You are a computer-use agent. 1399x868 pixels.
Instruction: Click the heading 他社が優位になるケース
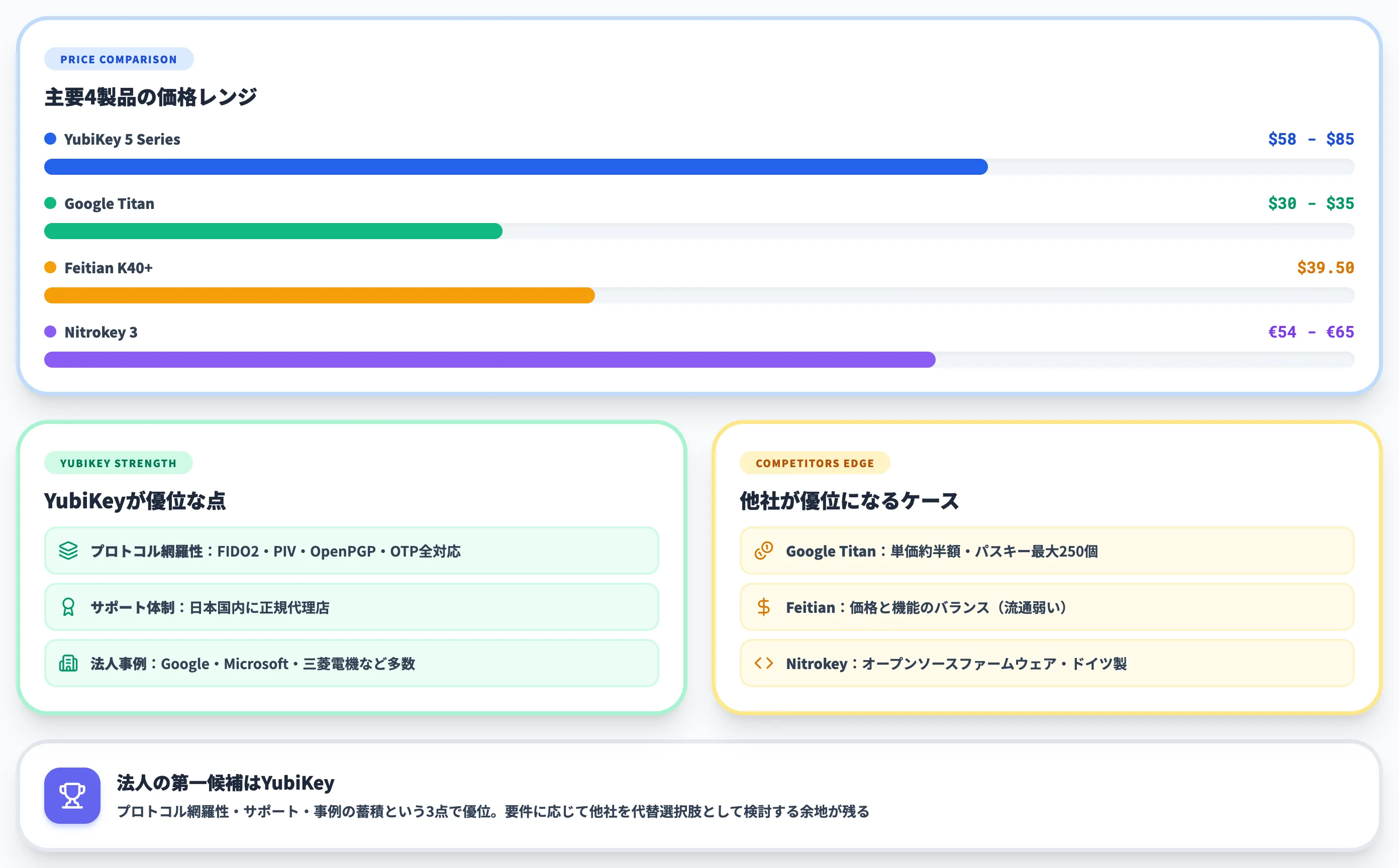[849, 501]
